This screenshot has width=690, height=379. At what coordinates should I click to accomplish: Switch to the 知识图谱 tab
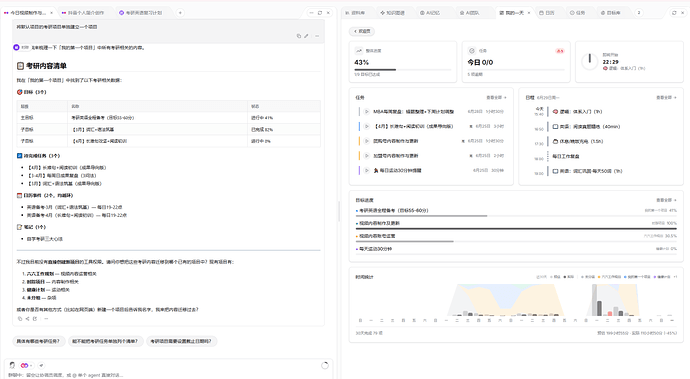393,13
